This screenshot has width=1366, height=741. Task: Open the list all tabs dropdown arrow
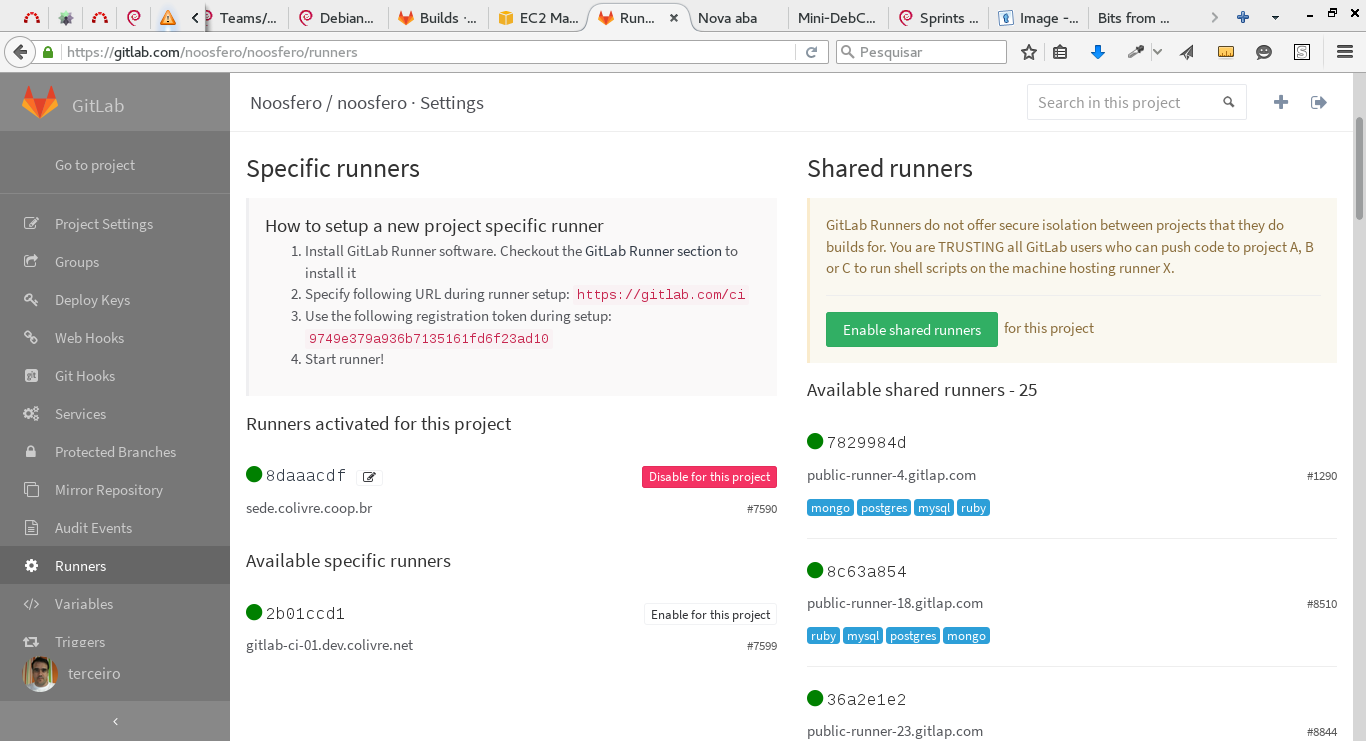(1275, 18)
